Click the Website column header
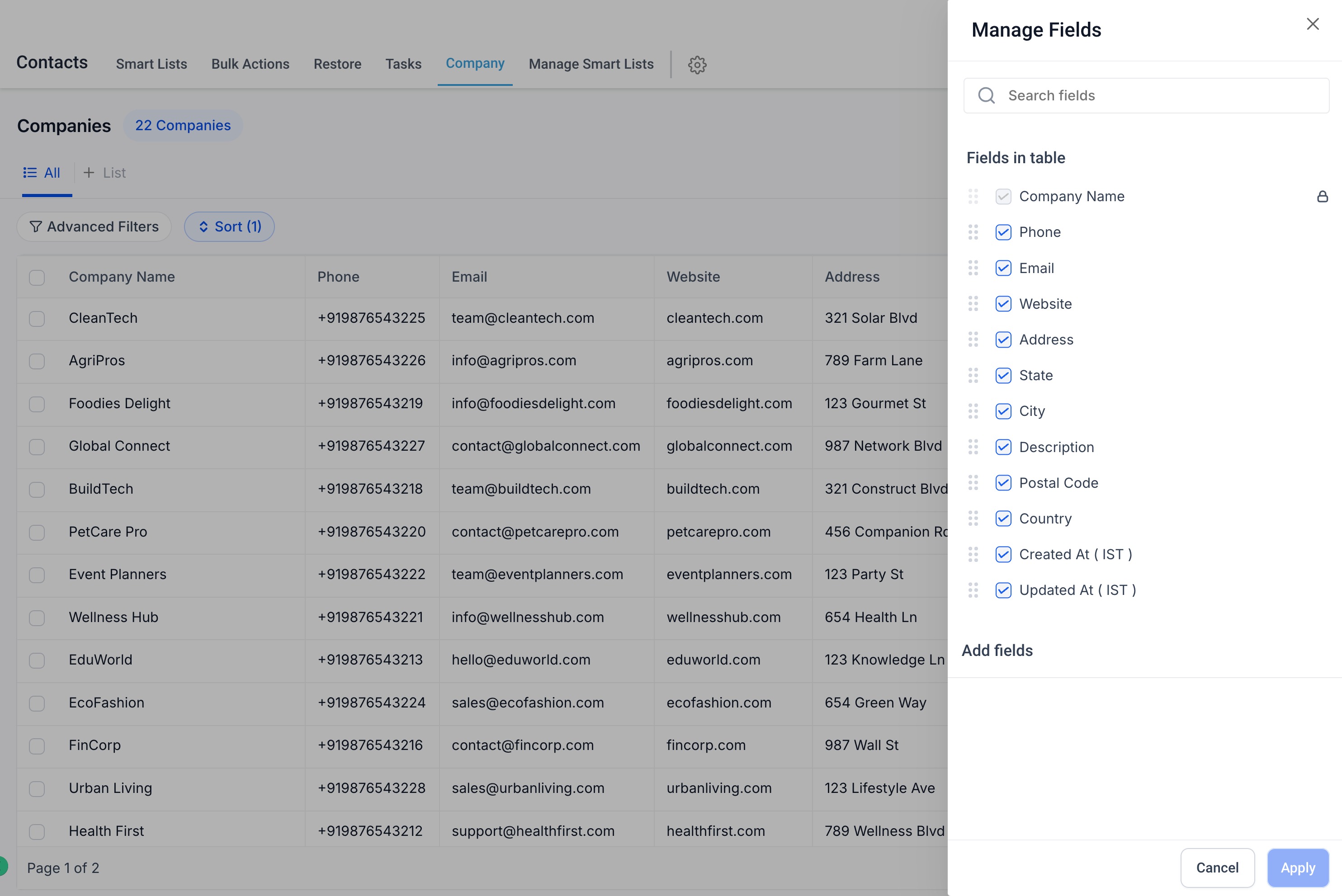This screenshot has height=896, width=1342. pos(693,277)
